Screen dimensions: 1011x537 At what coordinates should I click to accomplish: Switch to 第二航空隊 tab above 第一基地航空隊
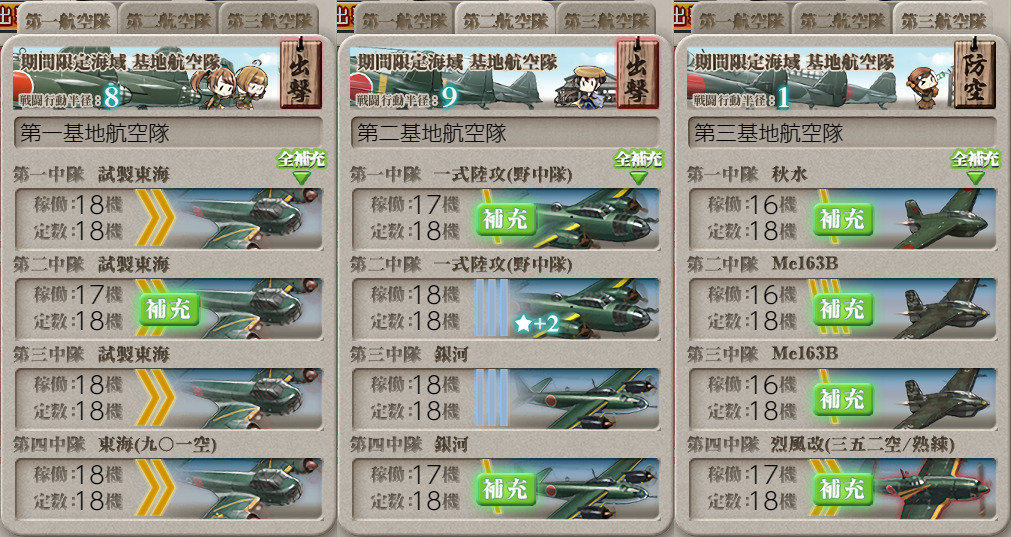point(168,19)
